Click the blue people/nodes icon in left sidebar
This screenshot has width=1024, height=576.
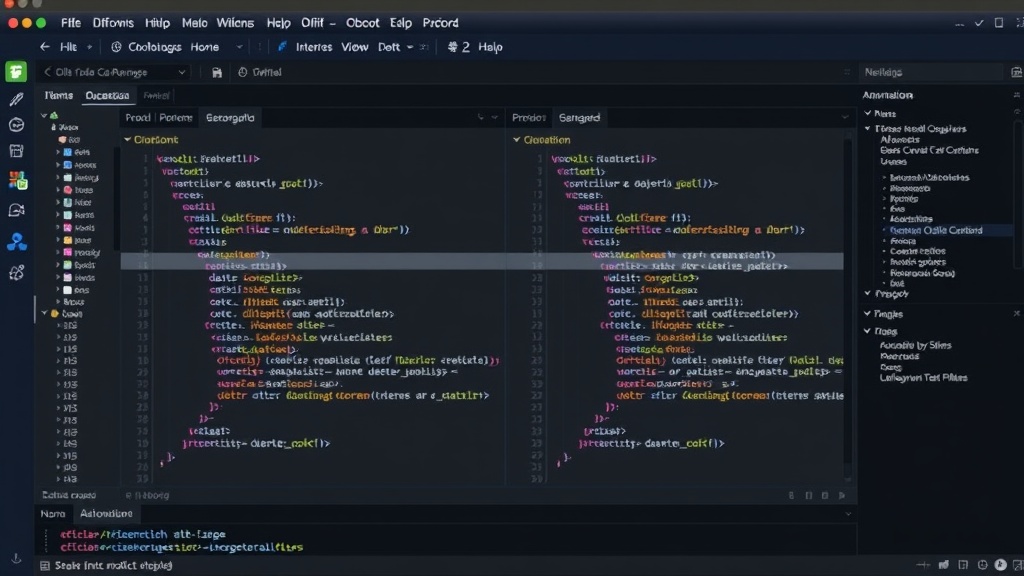(16, 242)
